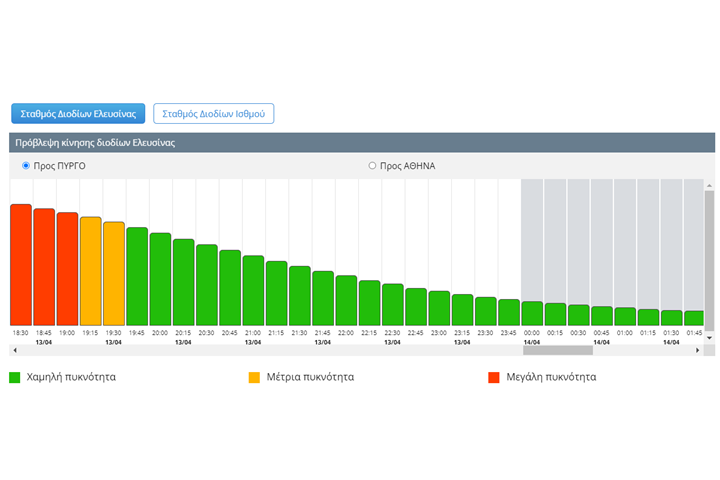
Task: Click the green bar at 23:00
Action: [x=439, y=309]
